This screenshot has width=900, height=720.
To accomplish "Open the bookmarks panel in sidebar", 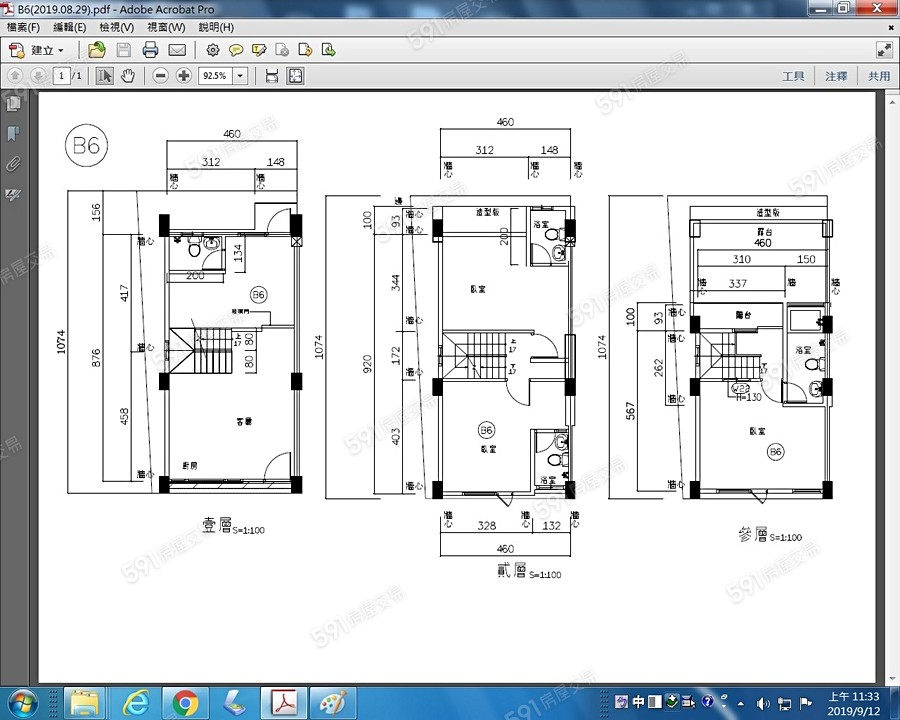I will point(14,133).
